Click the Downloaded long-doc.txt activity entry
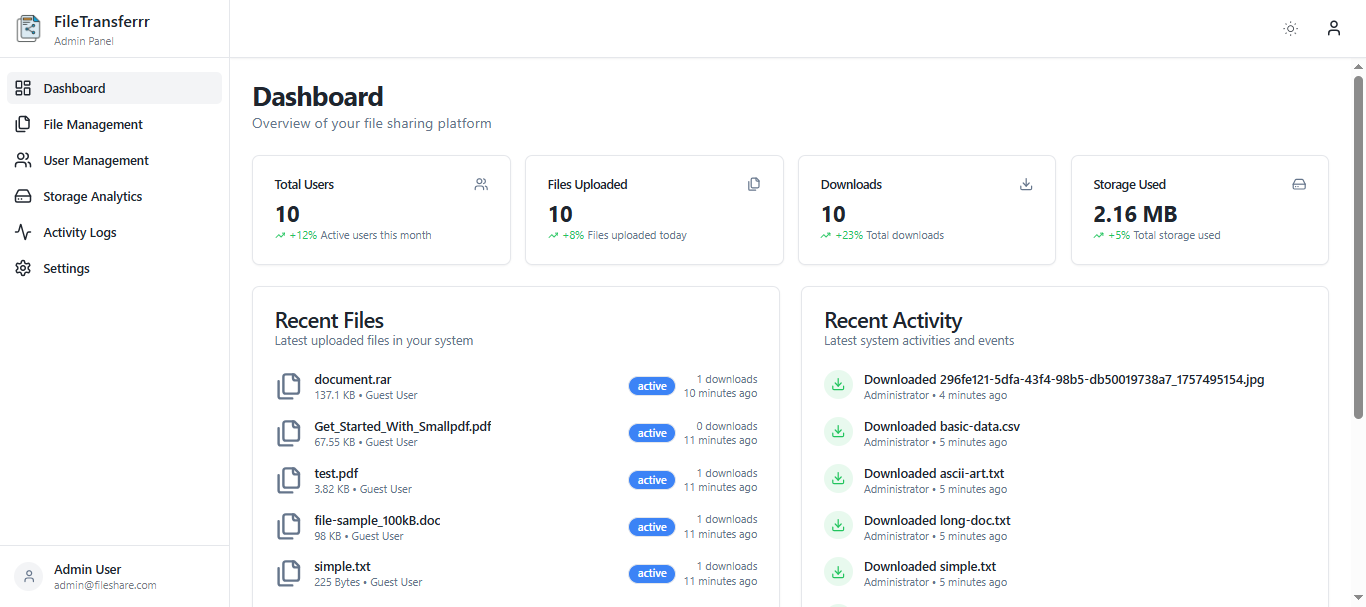 (937, 520)
